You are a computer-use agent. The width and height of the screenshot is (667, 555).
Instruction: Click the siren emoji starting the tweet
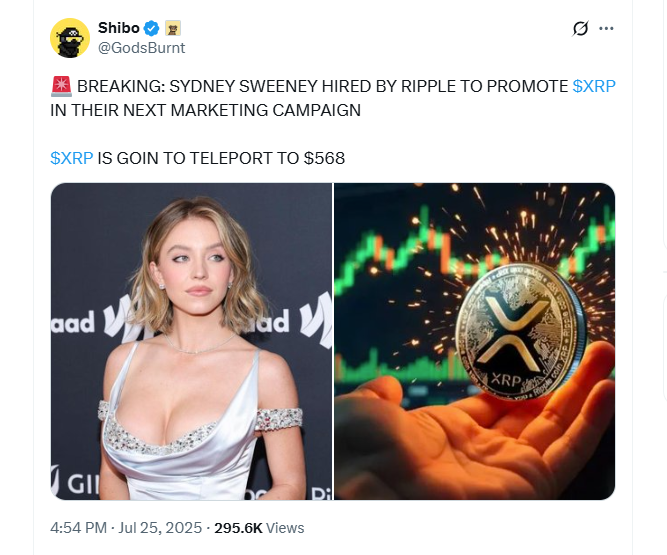point(60,87)
